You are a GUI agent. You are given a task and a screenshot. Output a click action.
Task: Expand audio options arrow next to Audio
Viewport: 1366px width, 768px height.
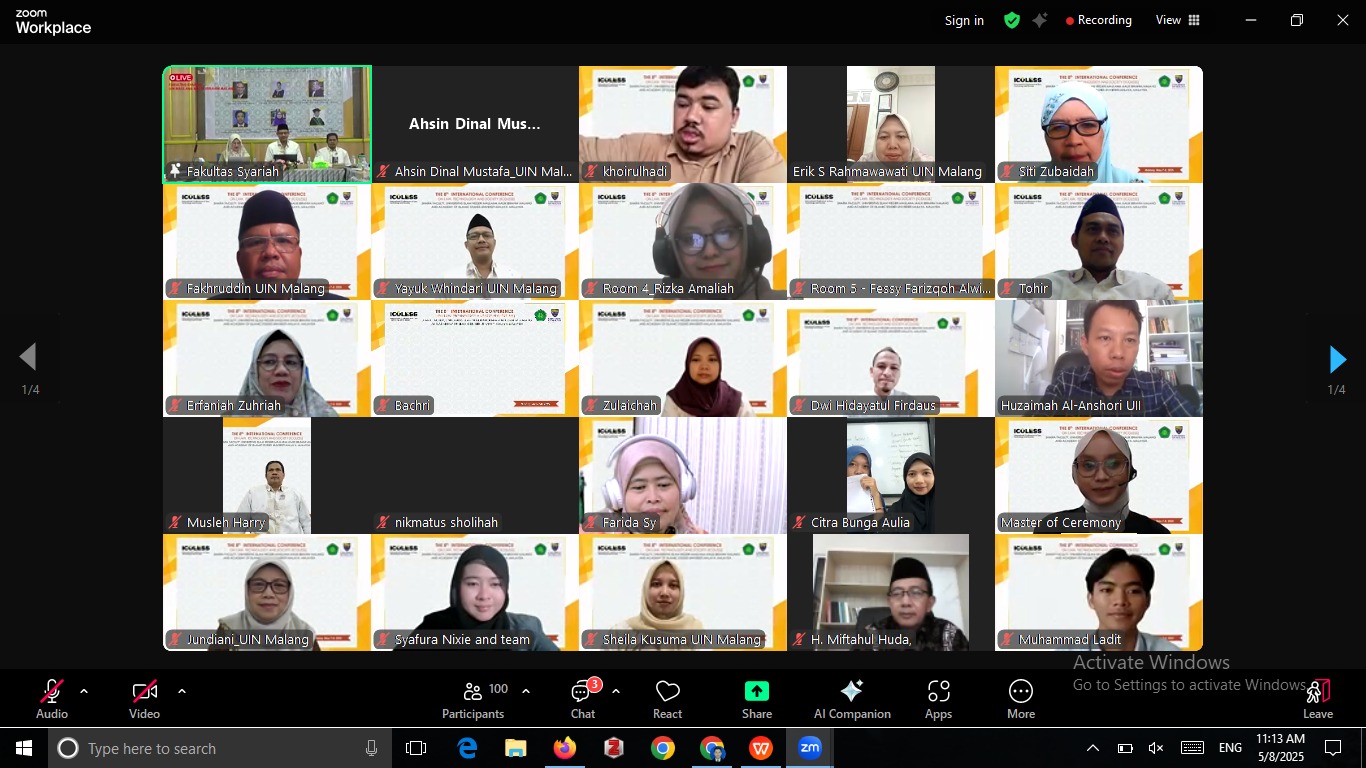tap(84, 691)
